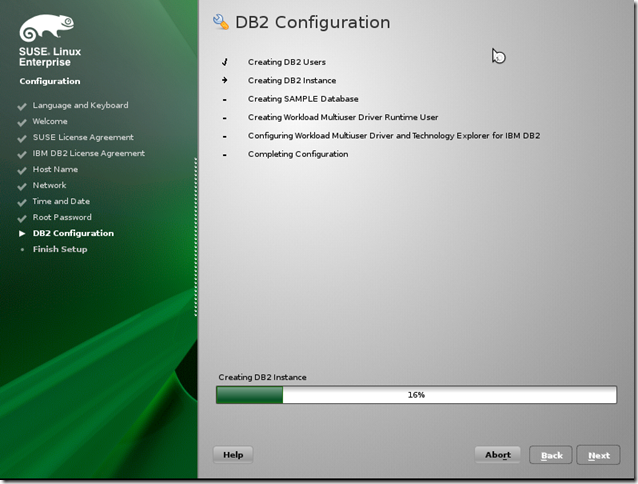Click the SUSE chameleon logo
Screen dimensions: 638x484
[47, 28]
